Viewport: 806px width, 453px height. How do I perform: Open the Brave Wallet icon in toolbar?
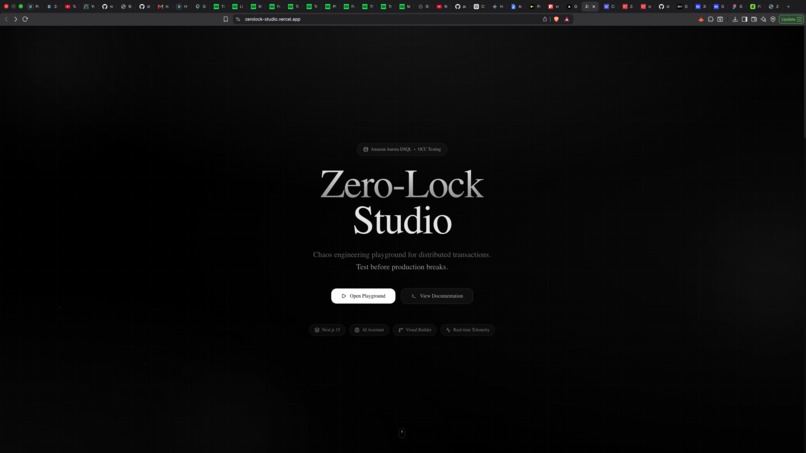tap(754, 19)
